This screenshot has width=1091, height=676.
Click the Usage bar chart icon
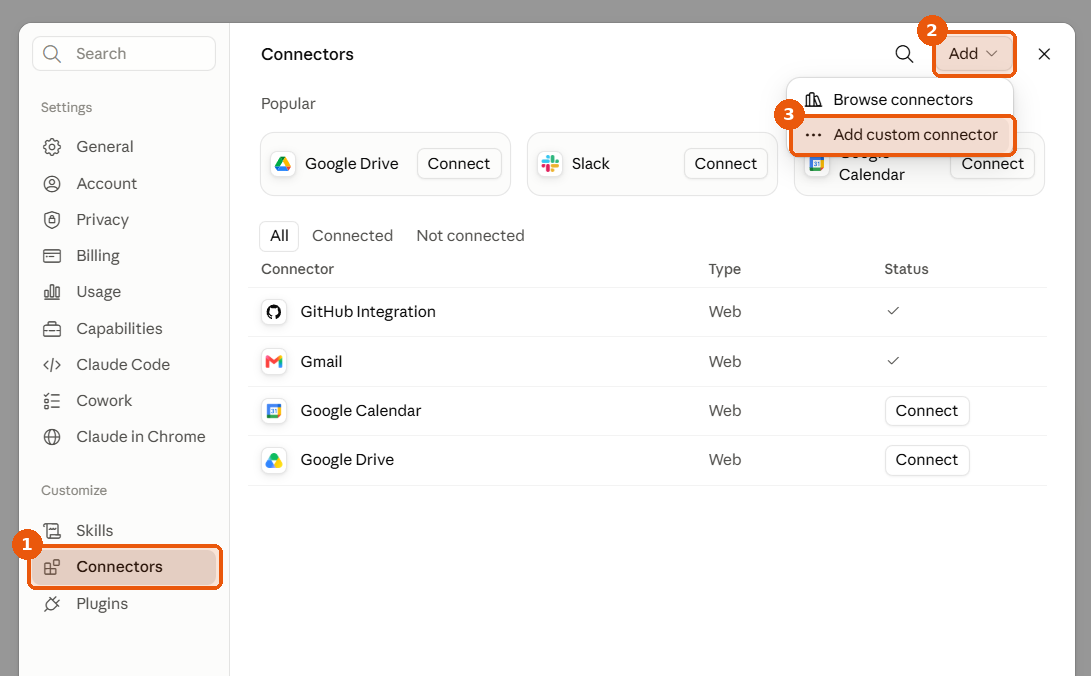click(x=52, y=292)
